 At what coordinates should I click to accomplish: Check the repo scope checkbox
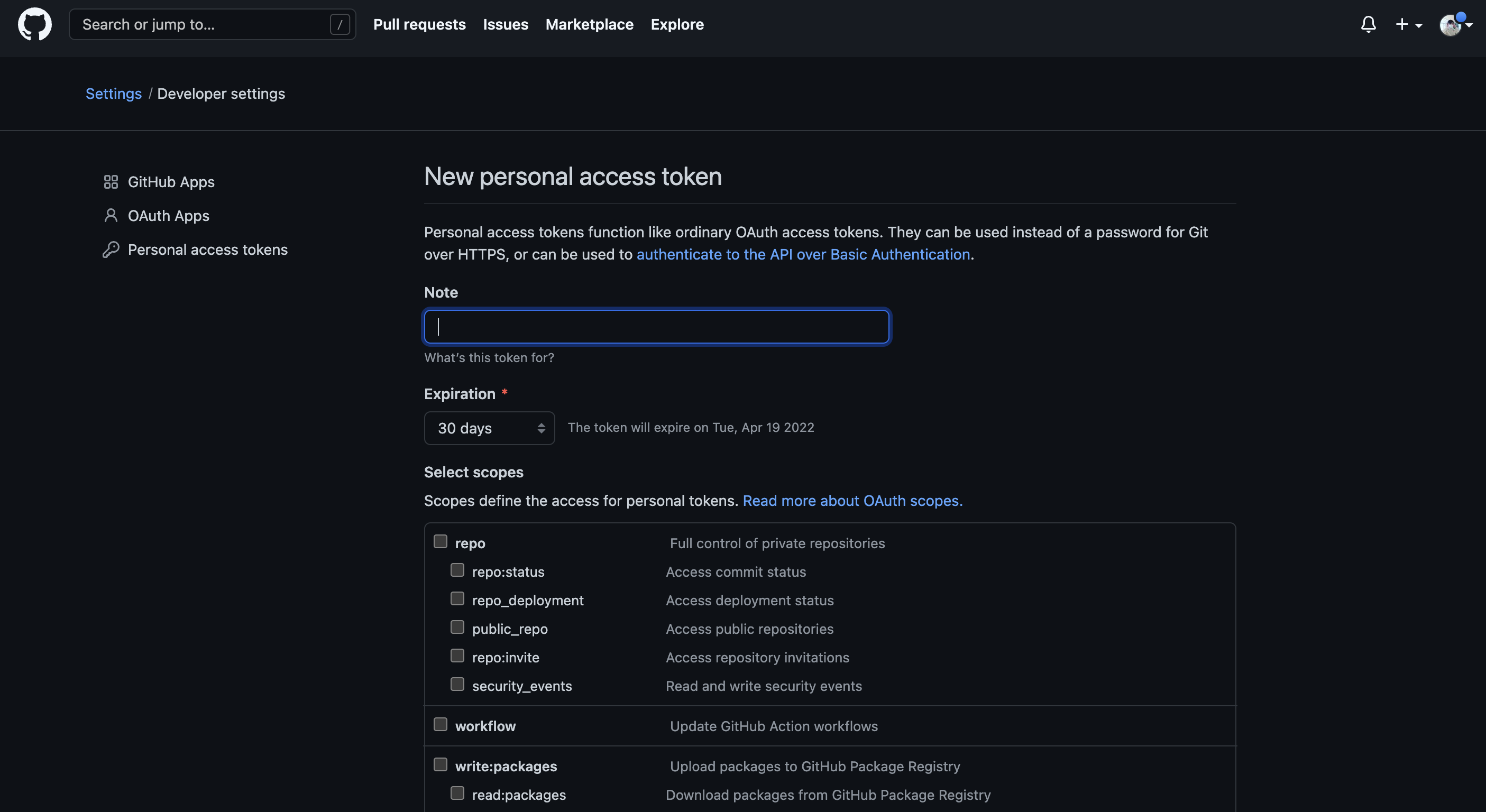coord(441,541)
